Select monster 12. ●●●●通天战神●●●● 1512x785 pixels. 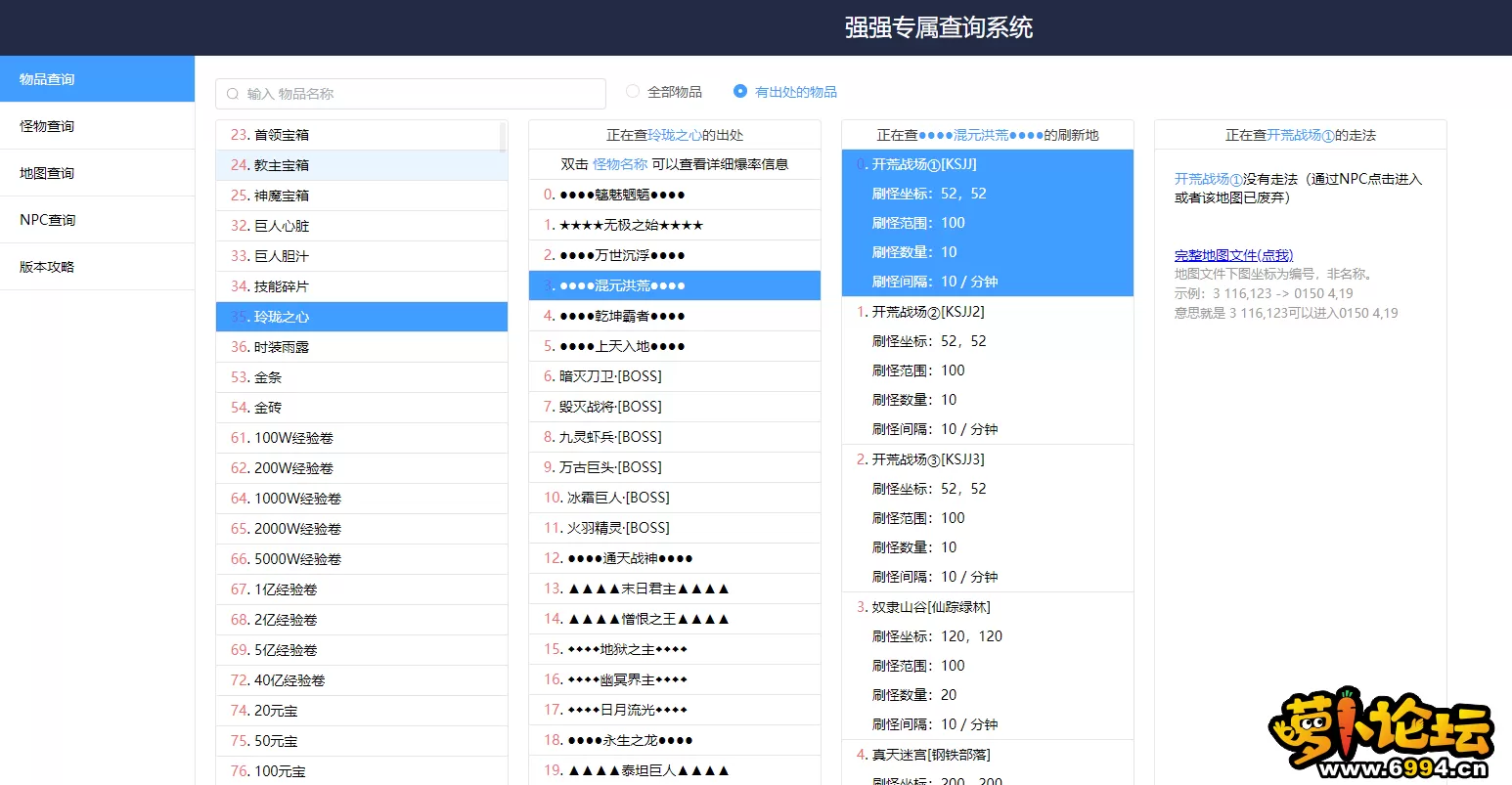pos(675,558)
